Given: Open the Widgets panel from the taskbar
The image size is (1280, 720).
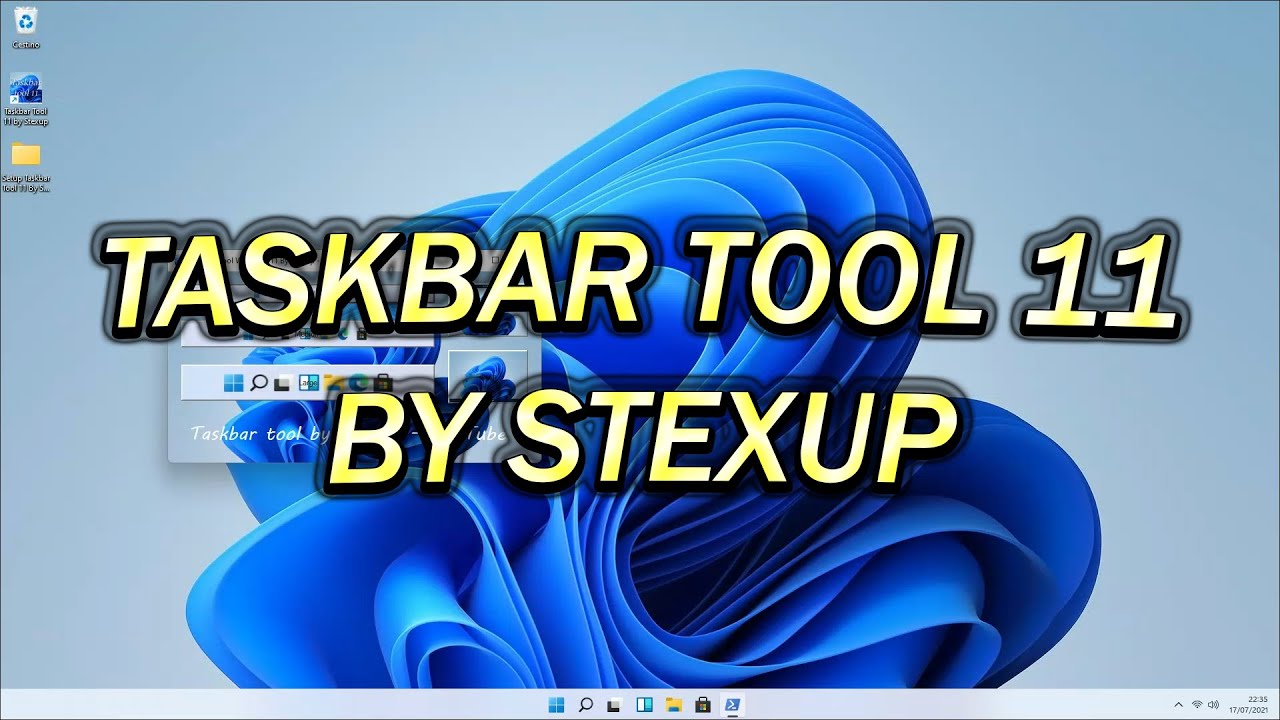Looking at the screenshot, I should coord(644,704).
